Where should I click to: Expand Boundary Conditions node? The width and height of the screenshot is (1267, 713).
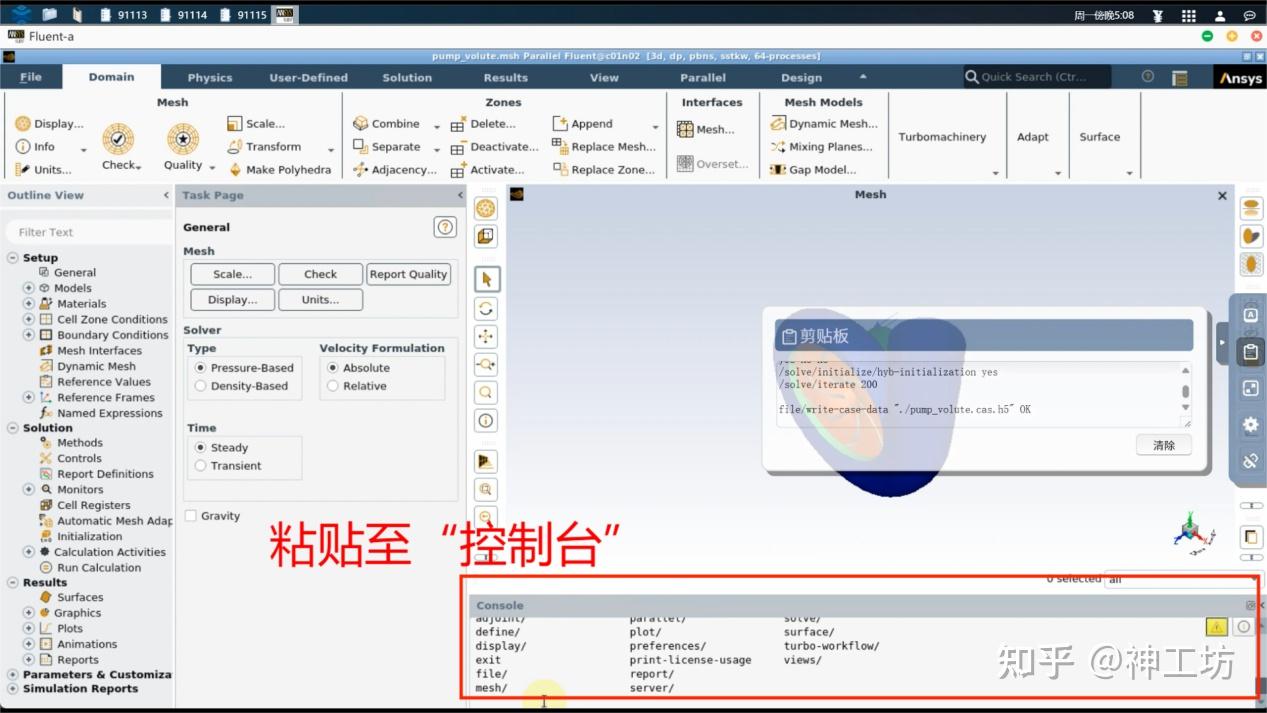29,335
